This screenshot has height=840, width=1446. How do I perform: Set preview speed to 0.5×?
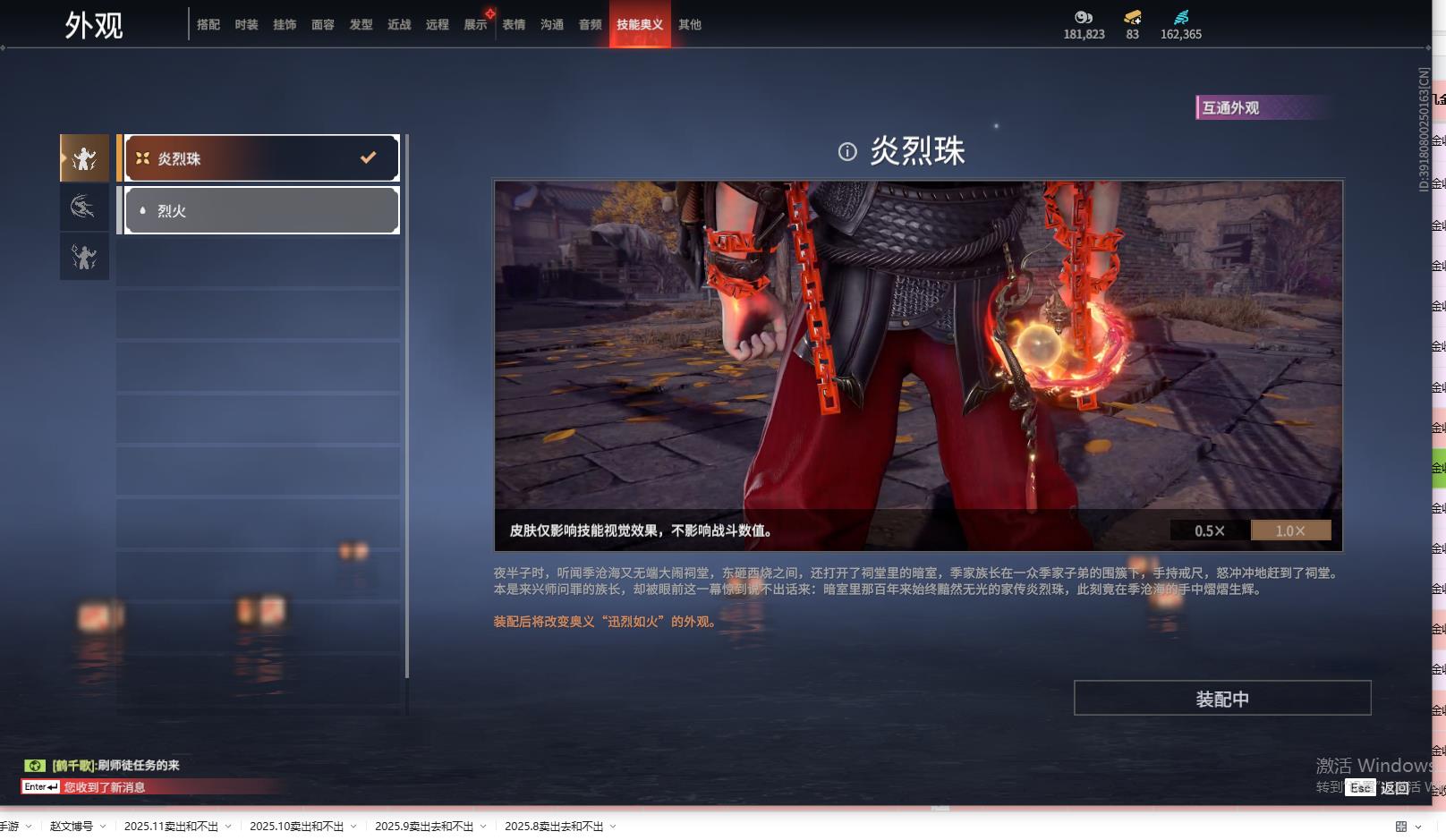(x=1210, y=530)
